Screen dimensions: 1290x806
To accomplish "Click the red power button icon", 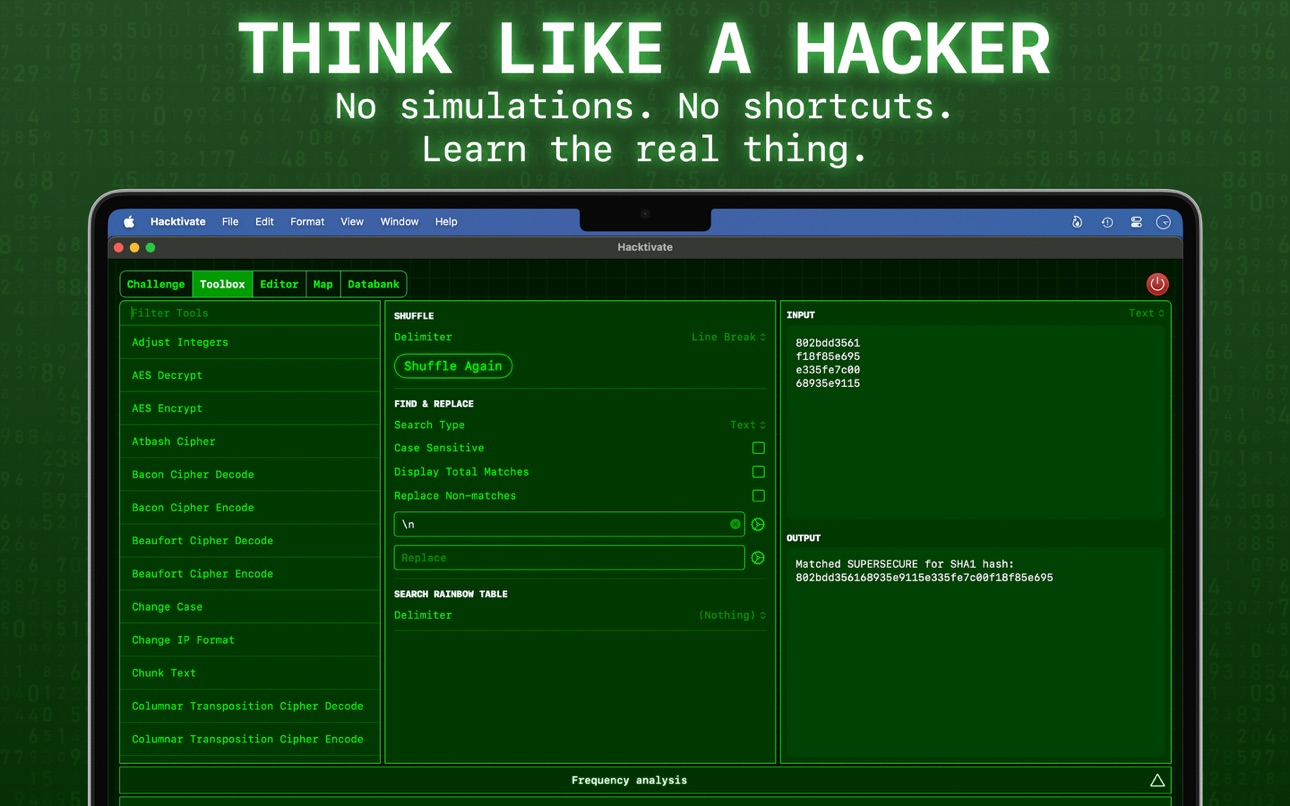I will coord(1157,284).
